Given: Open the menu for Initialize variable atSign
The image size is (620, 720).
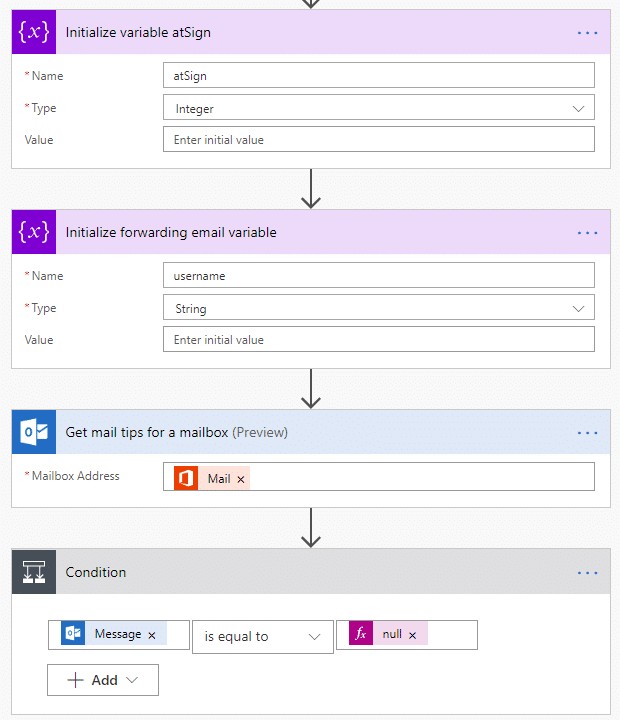Looking at the screenshot, I should [x=587, y=33].
